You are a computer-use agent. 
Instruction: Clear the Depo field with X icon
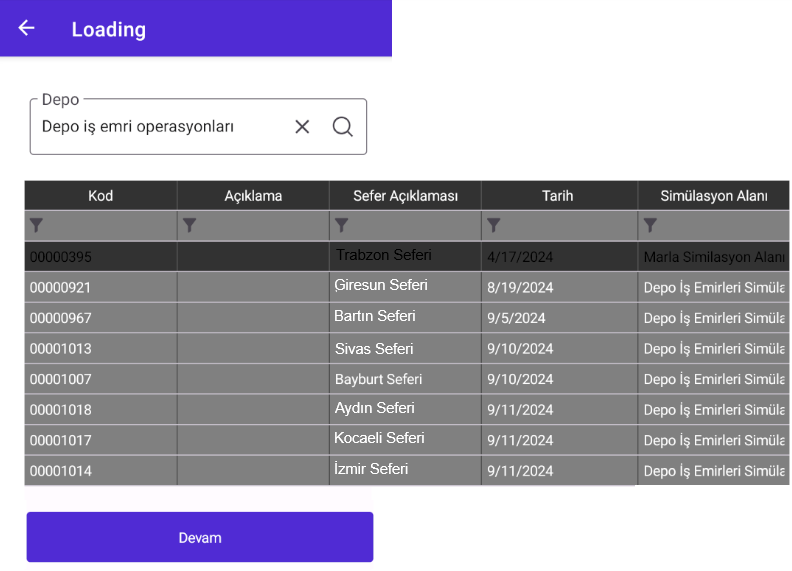tap(302, 127)
